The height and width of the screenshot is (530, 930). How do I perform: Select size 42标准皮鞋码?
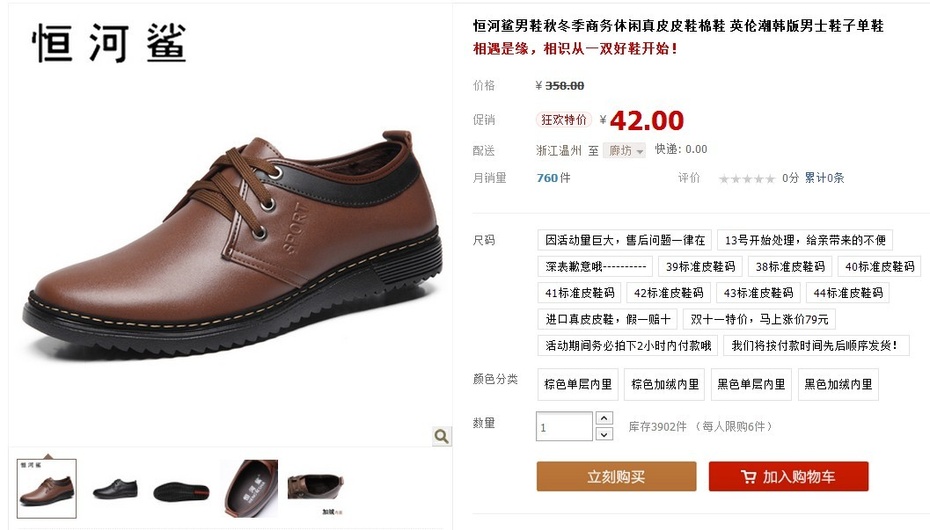[x=668, y=293]
